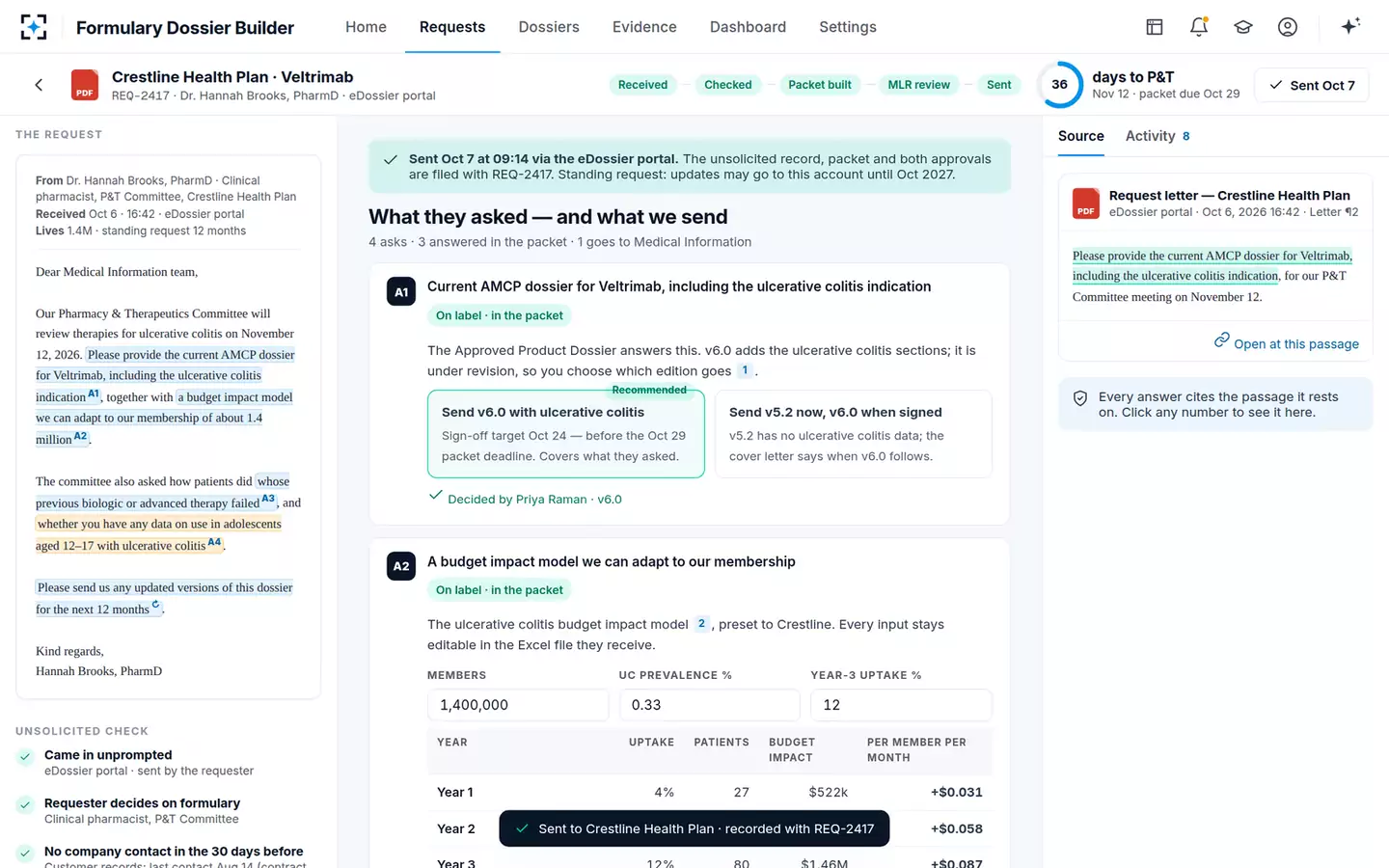Click citation number 2 after budget impact model
The image size is (1389, 868).
pyautogui.click(x=702, y=624)
